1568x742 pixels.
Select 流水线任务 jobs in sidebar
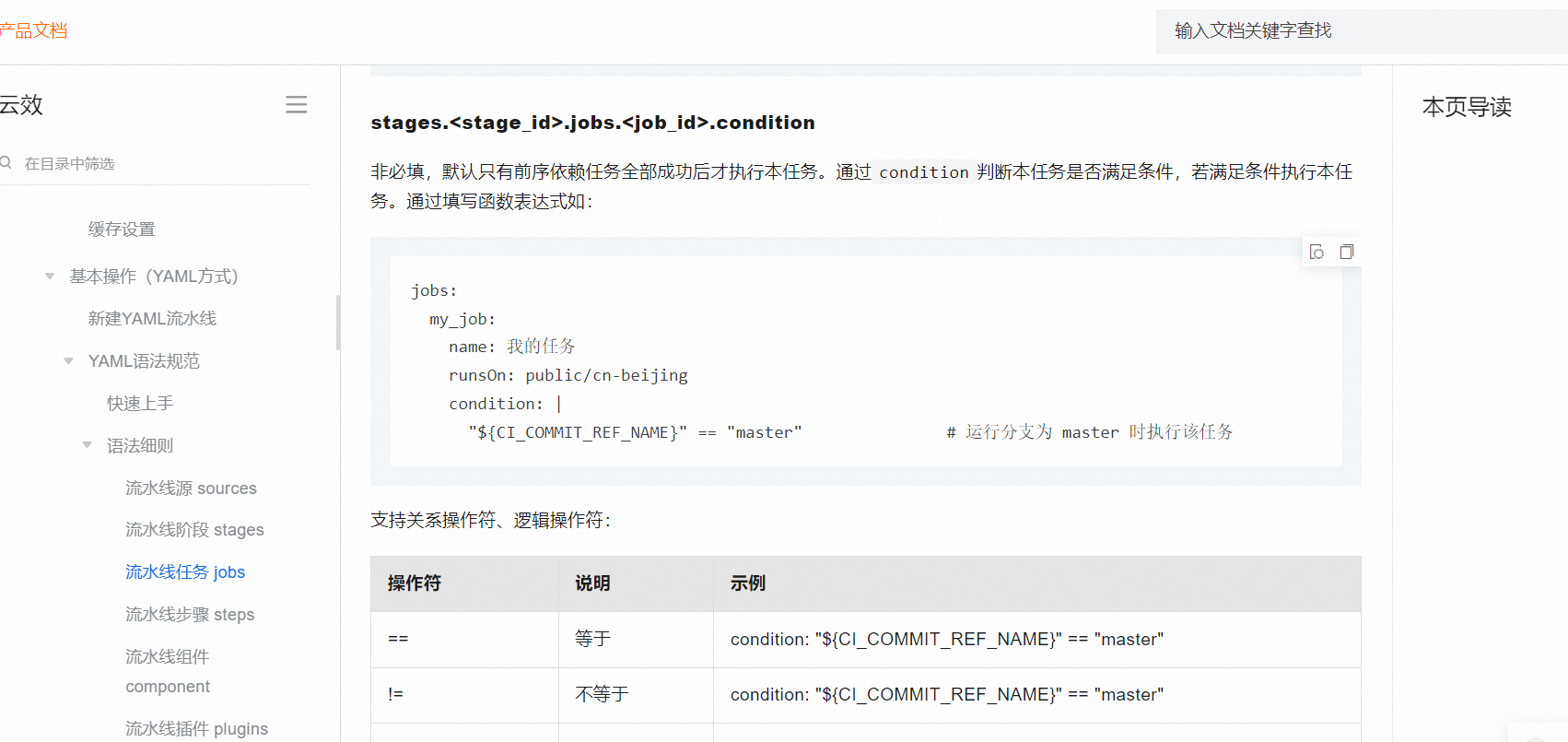(x=185, y=572)
